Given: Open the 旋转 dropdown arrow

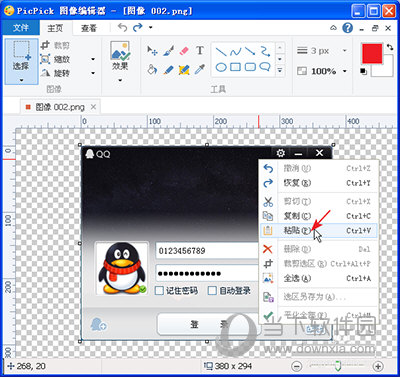Looking at the screenshot, I should 93,73.
